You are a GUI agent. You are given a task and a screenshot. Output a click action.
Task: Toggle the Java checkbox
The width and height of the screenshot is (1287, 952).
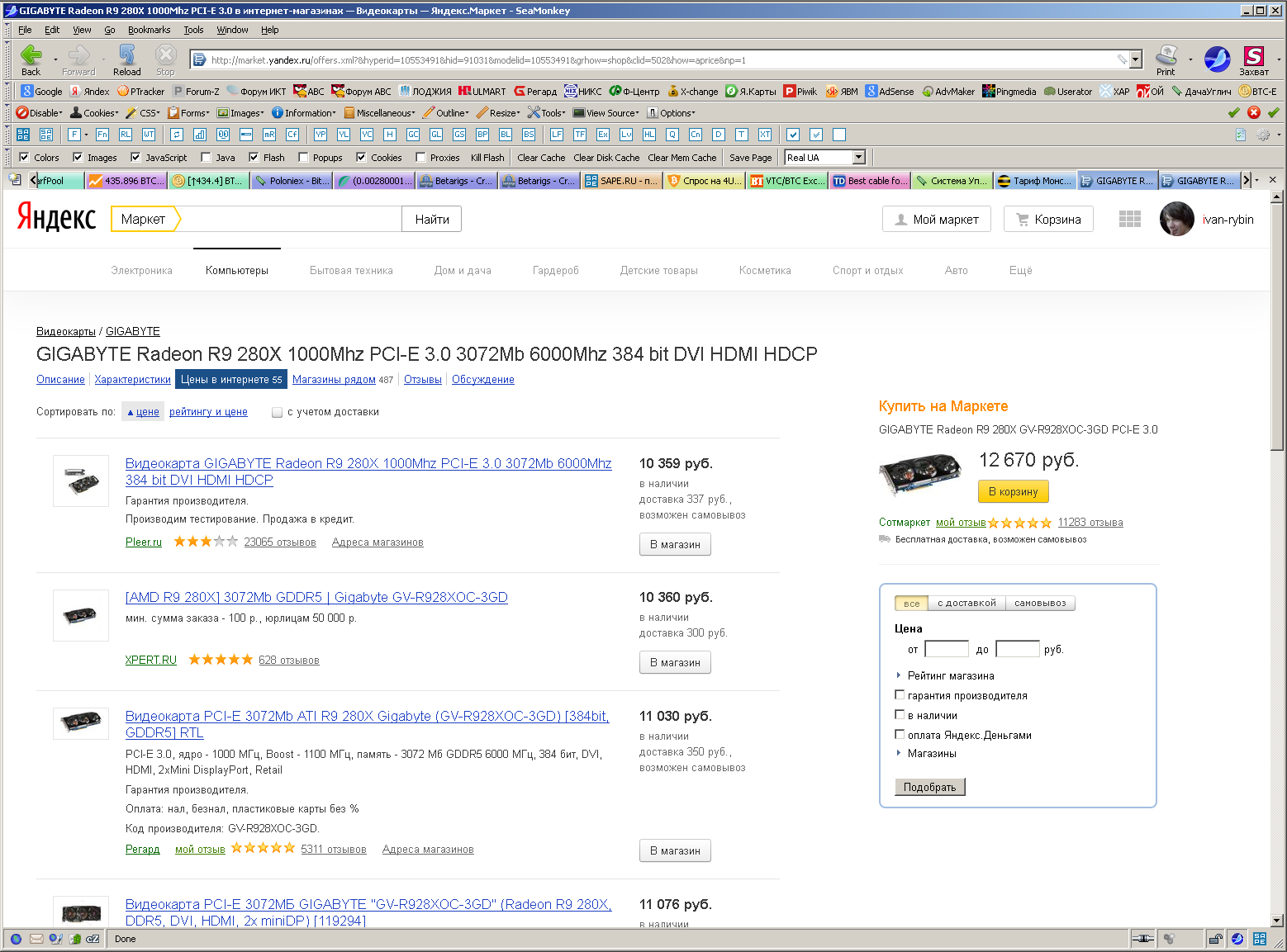click(207, 157)
